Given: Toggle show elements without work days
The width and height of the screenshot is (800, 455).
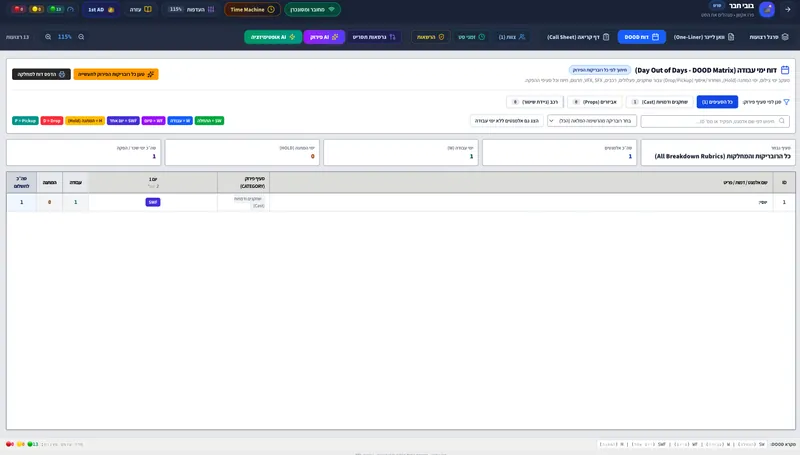Looking at the screenshot, I should [507, 121].
